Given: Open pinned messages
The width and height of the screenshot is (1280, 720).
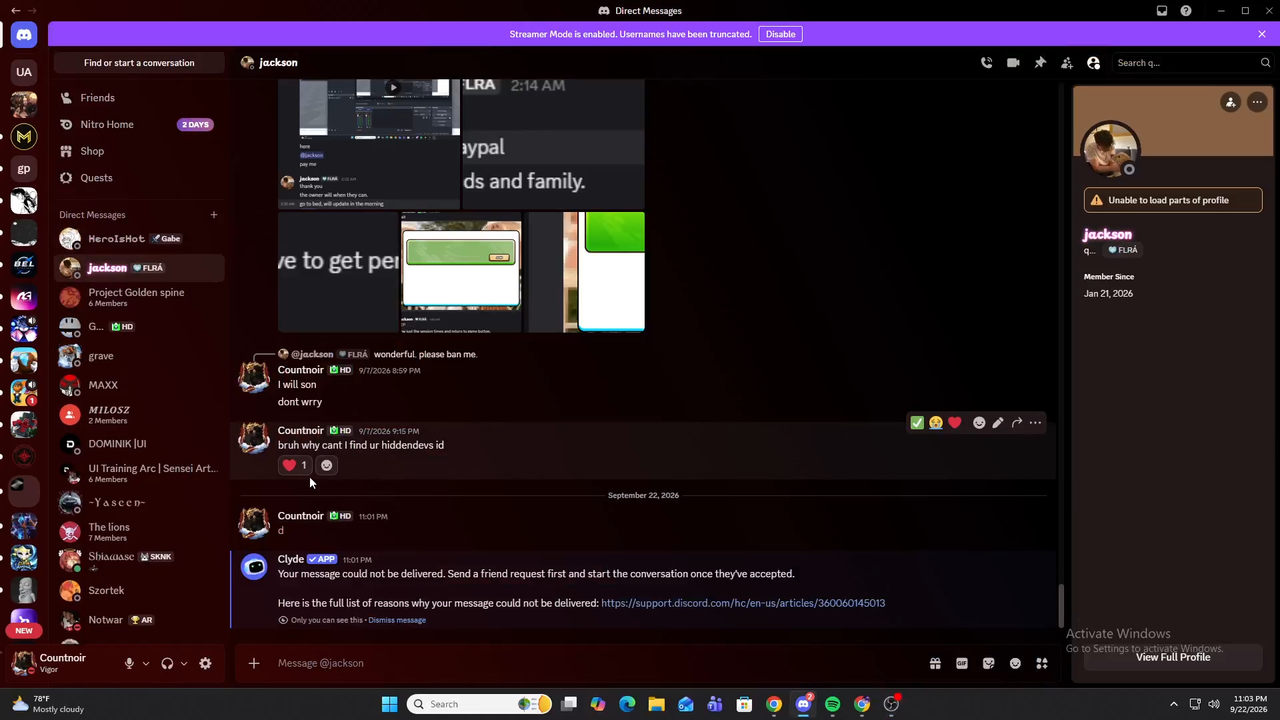Looking at the screenshot, I should click(1040, 63).
